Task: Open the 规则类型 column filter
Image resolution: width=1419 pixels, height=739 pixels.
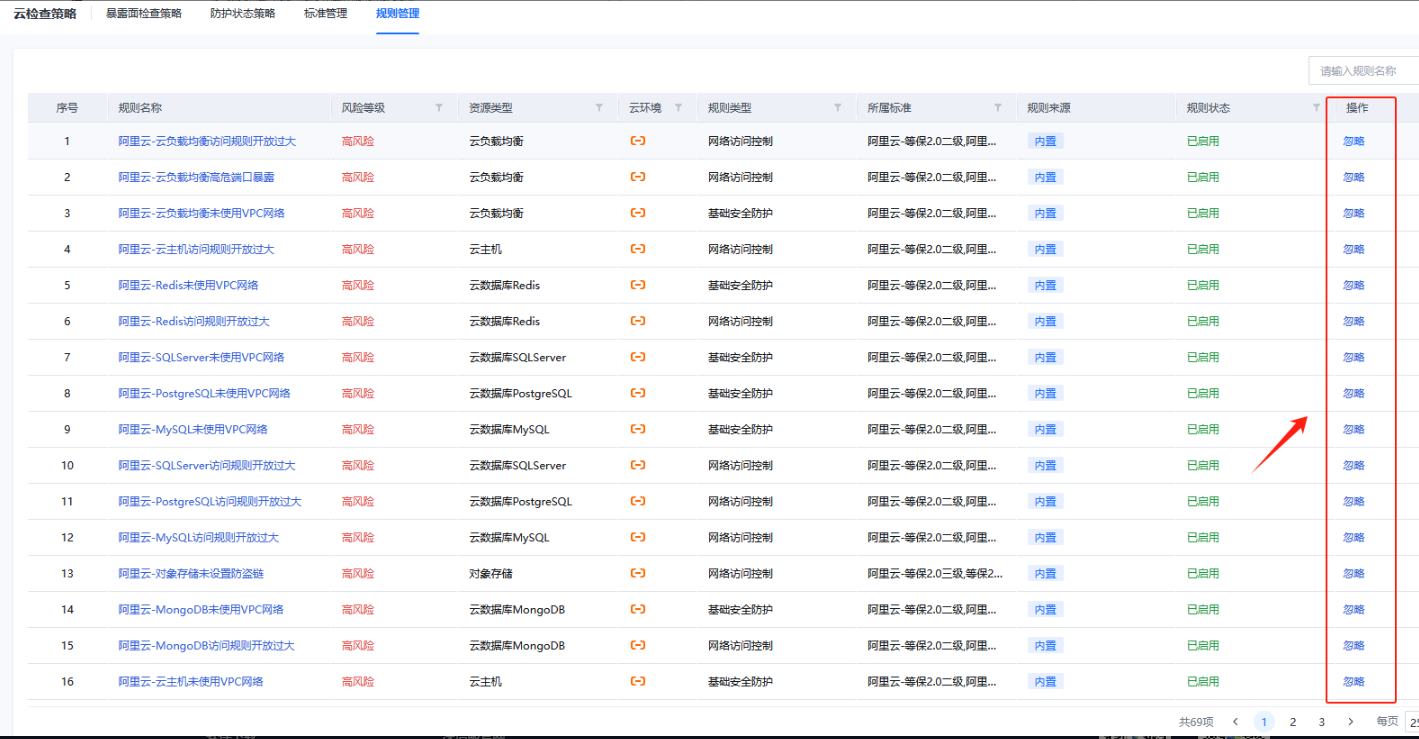Action: coord(838,108)
